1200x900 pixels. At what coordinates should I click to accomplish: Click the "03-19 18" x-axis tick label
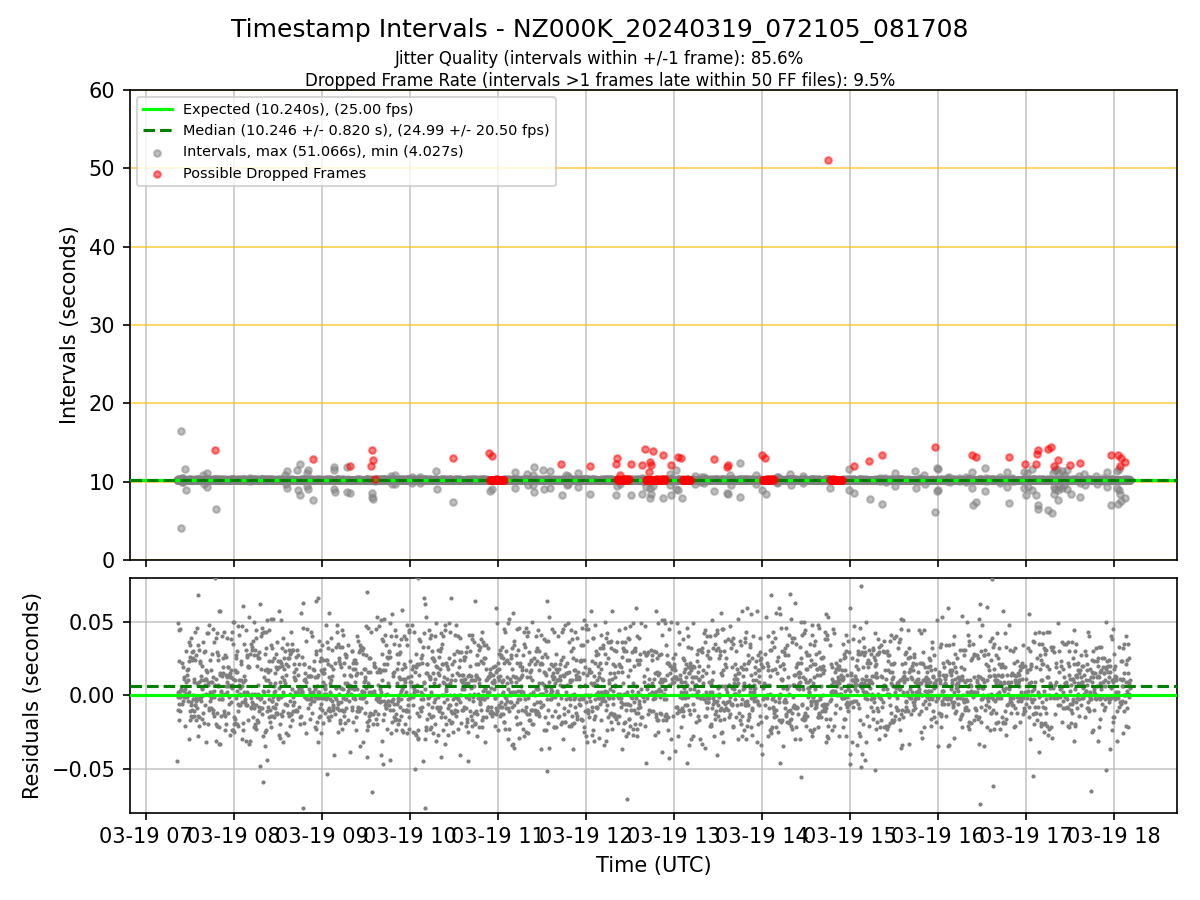pyautogui.click(x=1114, y=834)
